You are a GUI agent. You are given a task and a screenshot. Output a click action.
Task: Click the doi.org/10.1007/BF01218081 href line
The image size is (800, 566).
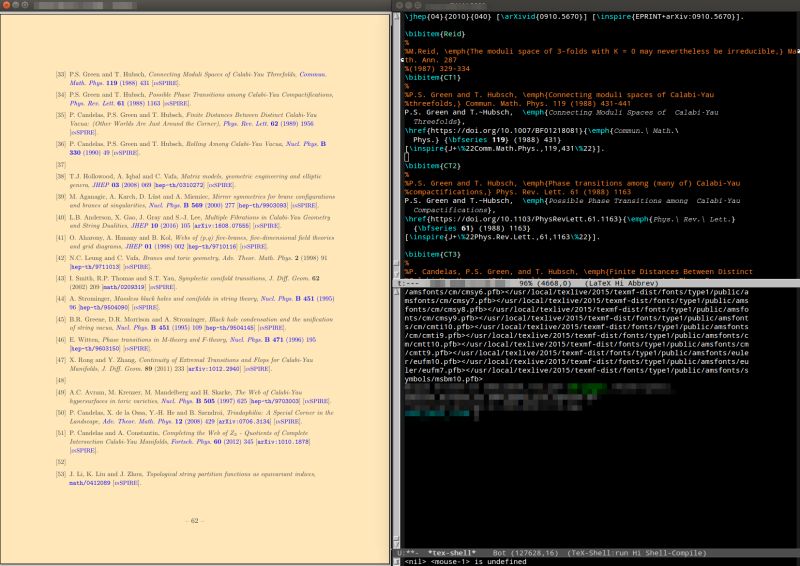coord(541,131)
